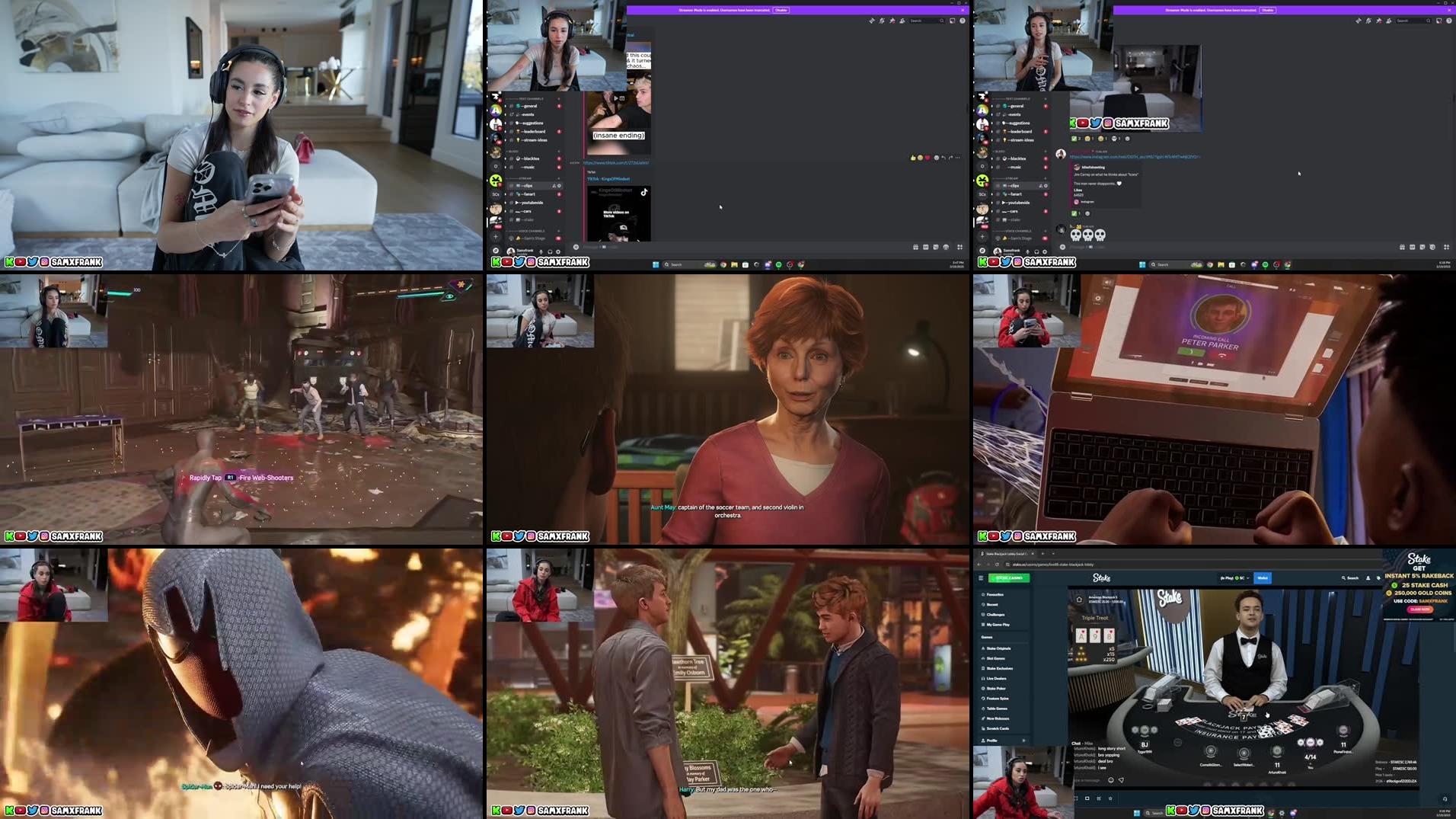Toggle member list icon in TikTok-embed Discord frame
The image size is (1456, 819).
(x=902, y=21)
